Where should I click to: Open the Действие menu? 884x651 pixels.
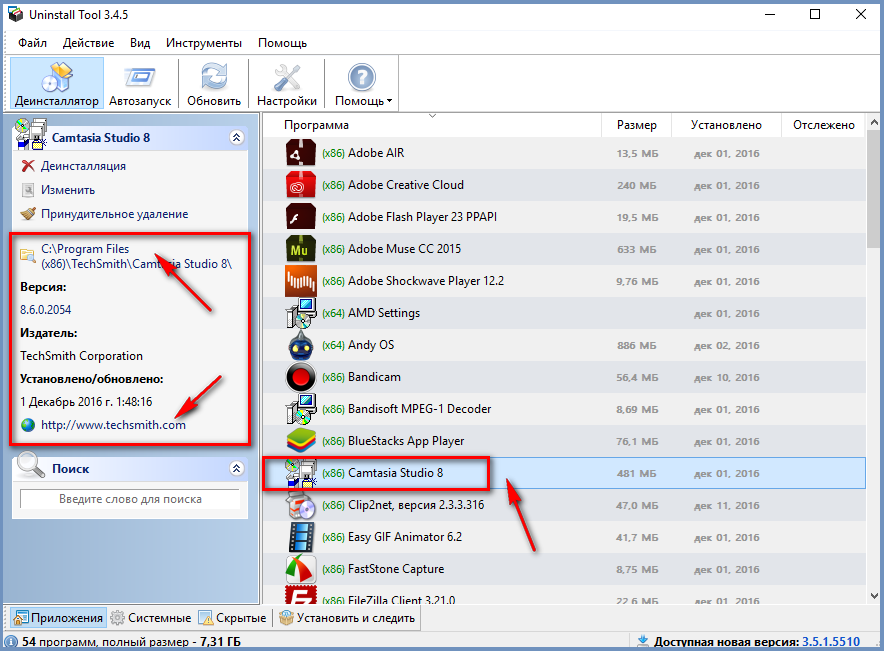pyautogui.click(x=89, y=43)
